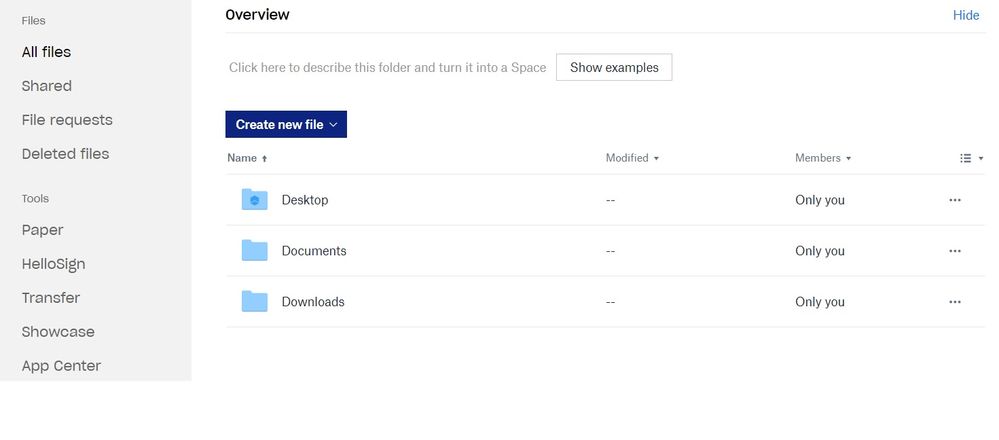The height and width of the screenshot is (440, 999).
Task: Click the Documents folder icon
Action: coord(254,251)
